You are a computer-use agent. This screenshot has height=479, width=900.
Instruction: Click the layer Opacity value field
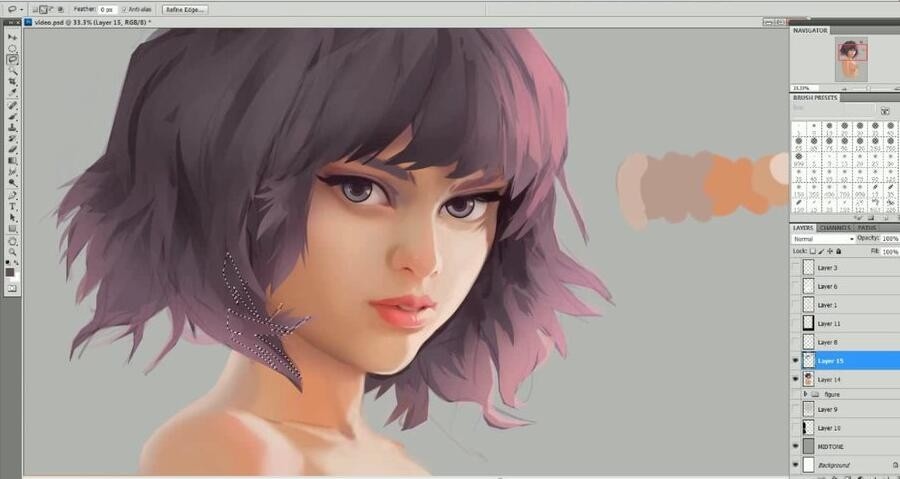tap(890, 239)
